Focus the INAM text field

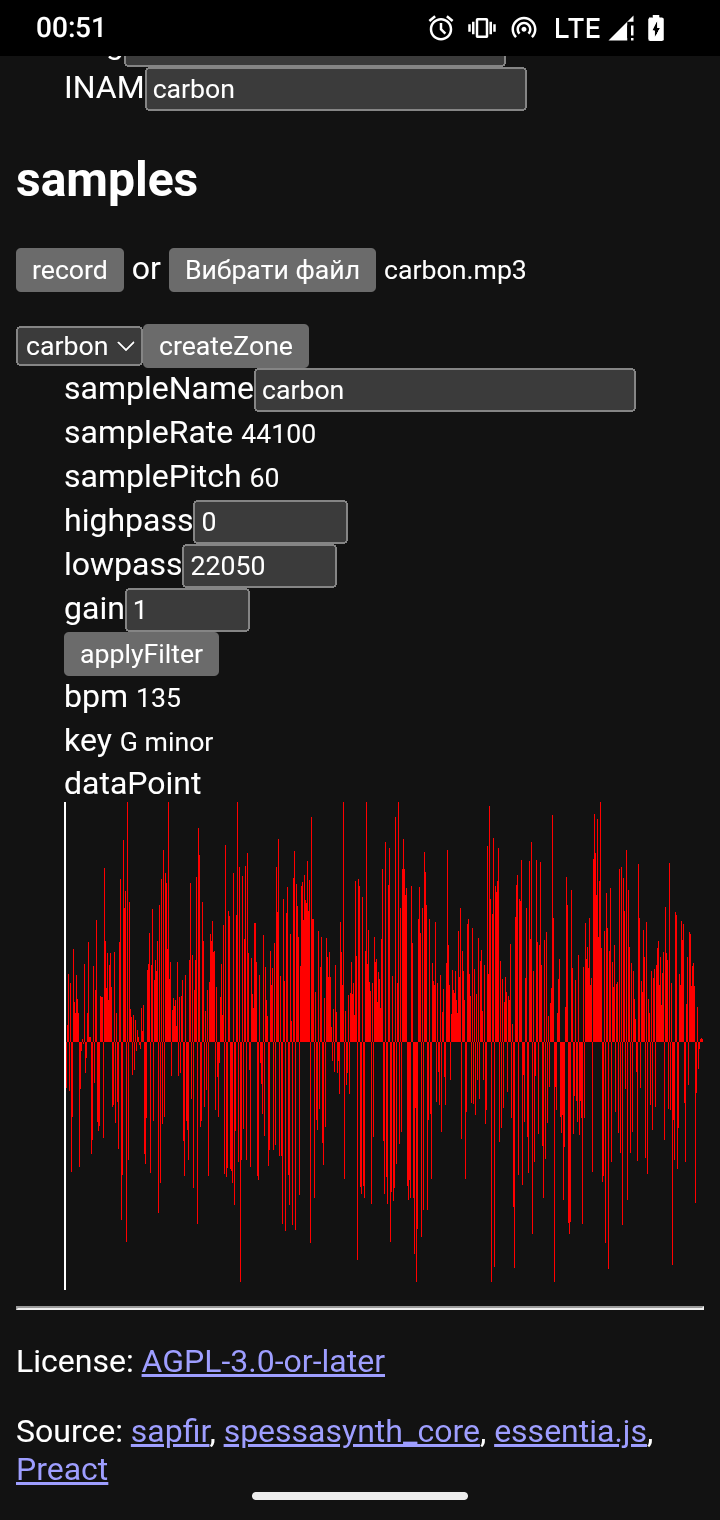point(335,89)
